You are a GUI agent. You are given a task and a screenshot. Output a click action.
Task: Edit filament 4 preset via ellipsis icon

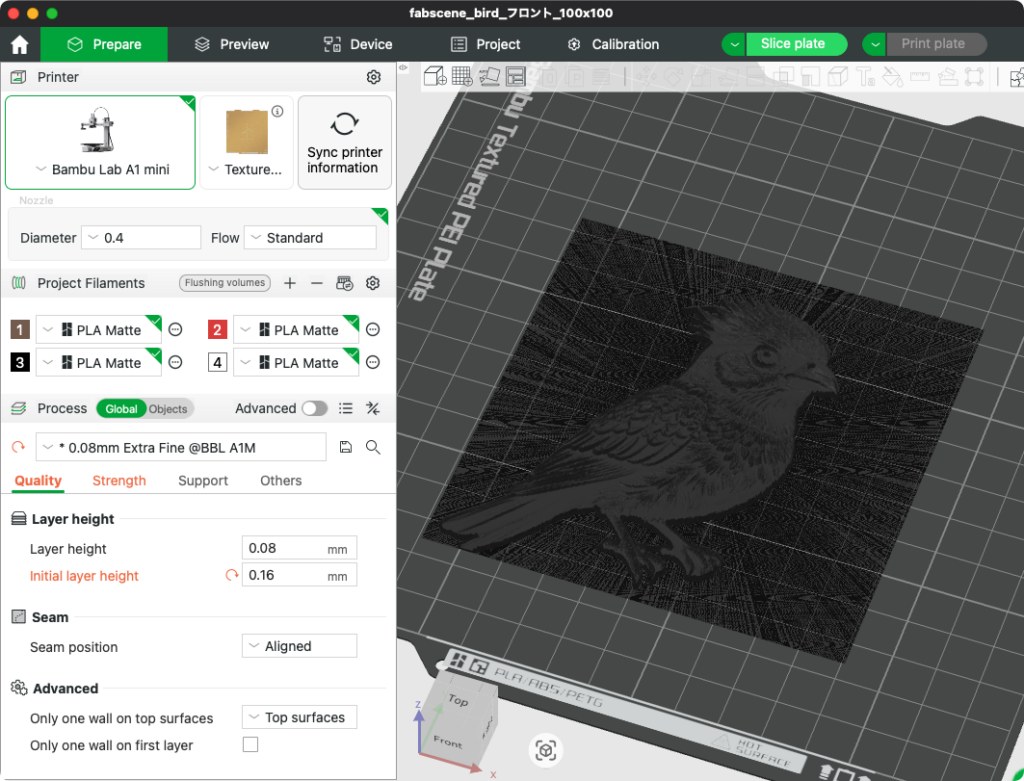[x=373, y=362]
